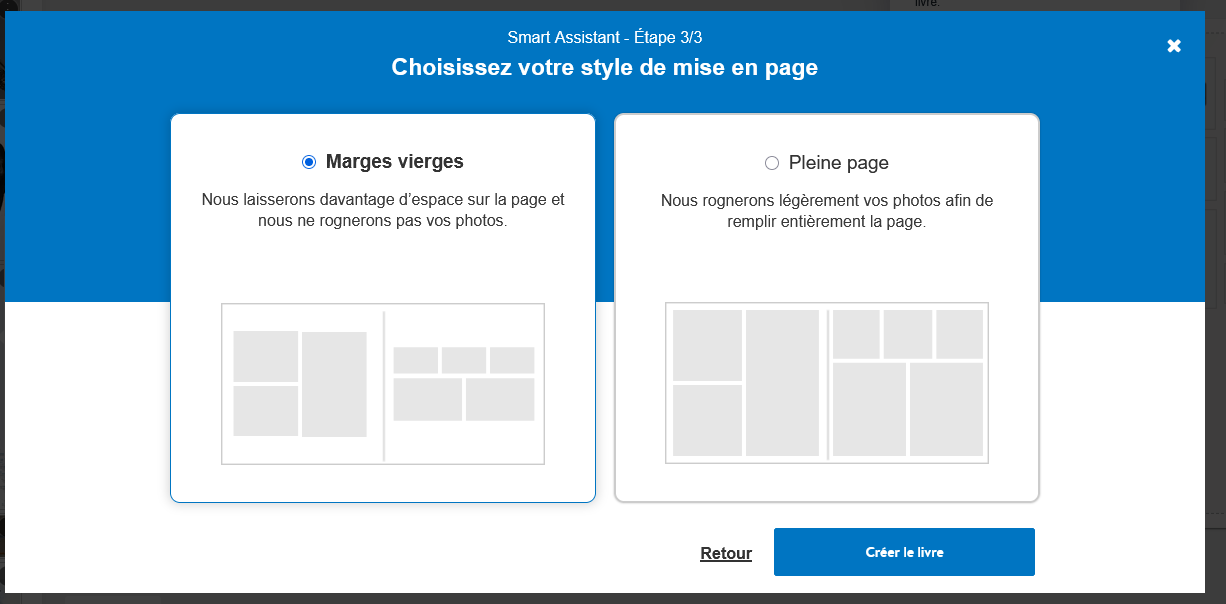Click left page of Pleine page preview
Viewport: 1226px width, 604px height.
pos(746,383)
